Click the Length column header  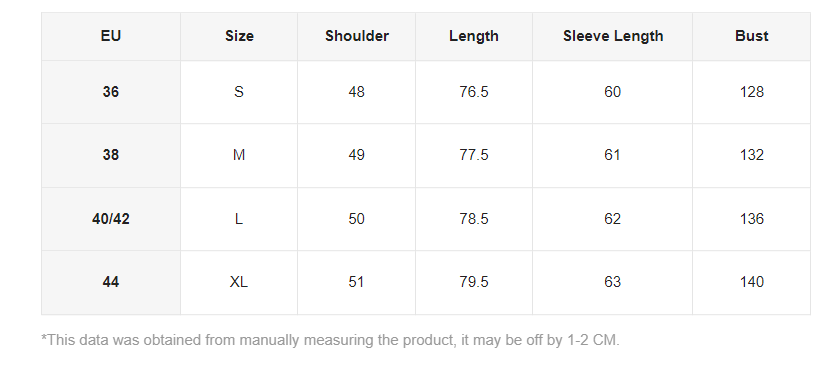tap(474, 36)
